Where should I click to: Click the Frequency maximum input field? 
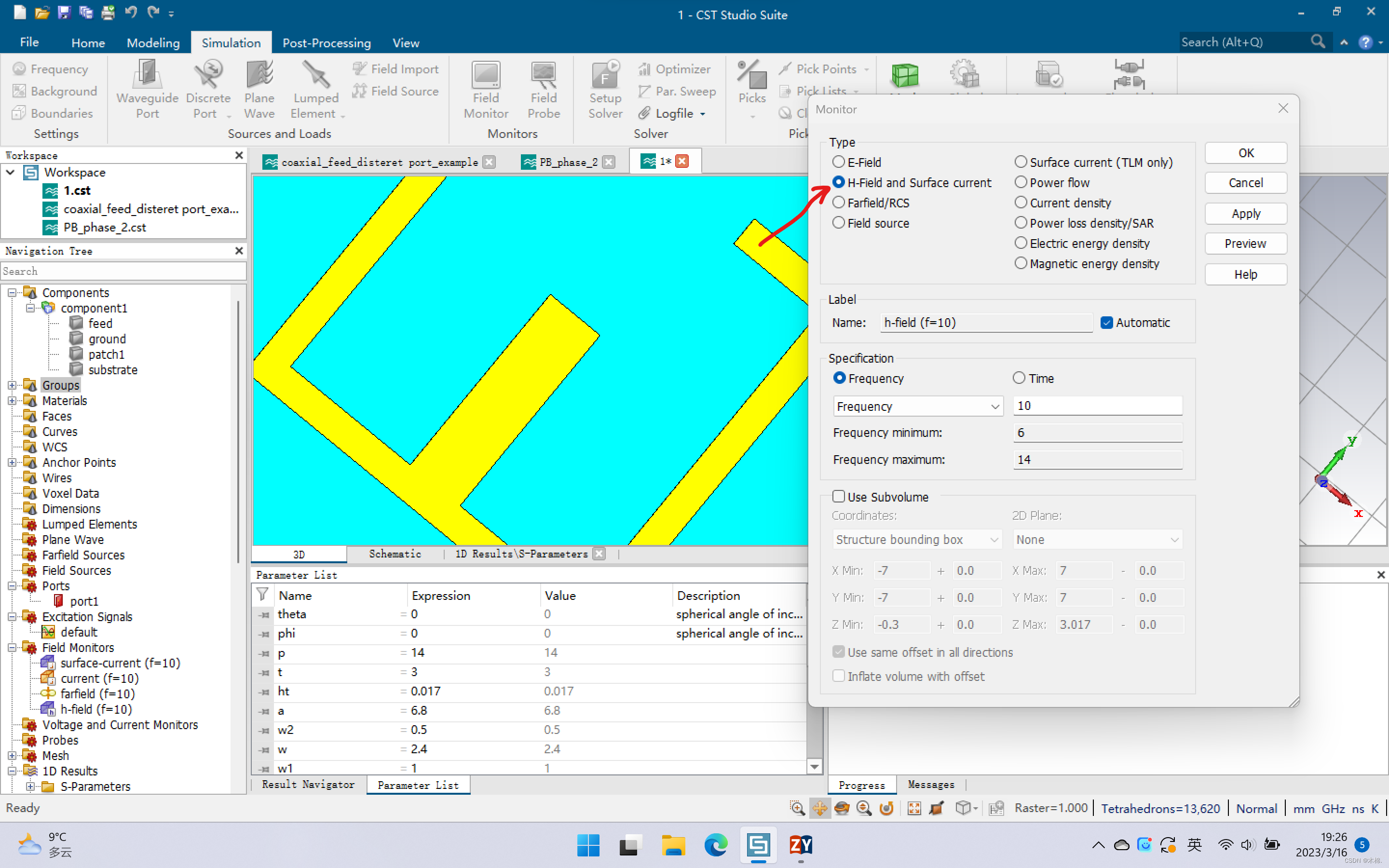click(x=1097, y=460)
